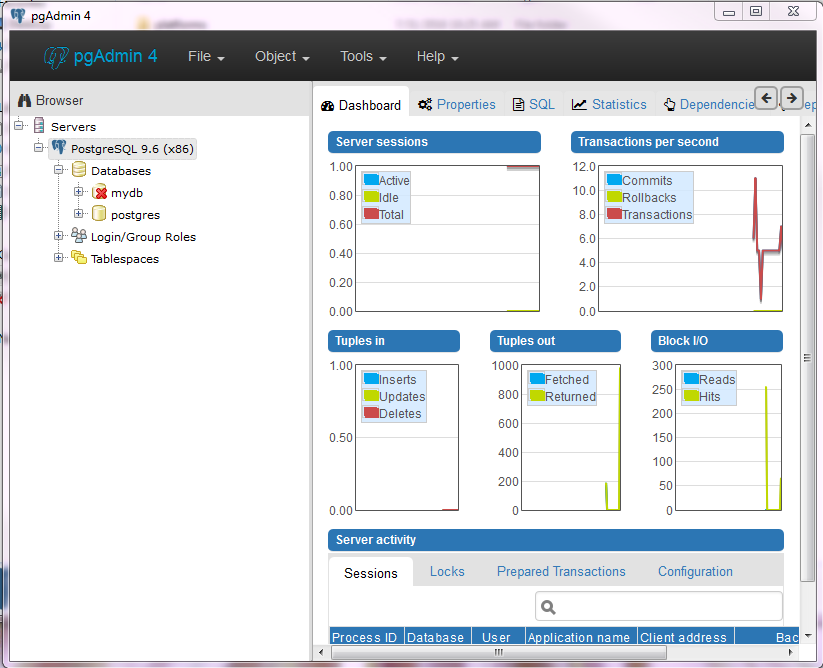
Task: Sort by the Process ID column header
Action: [x=366, y=637]
